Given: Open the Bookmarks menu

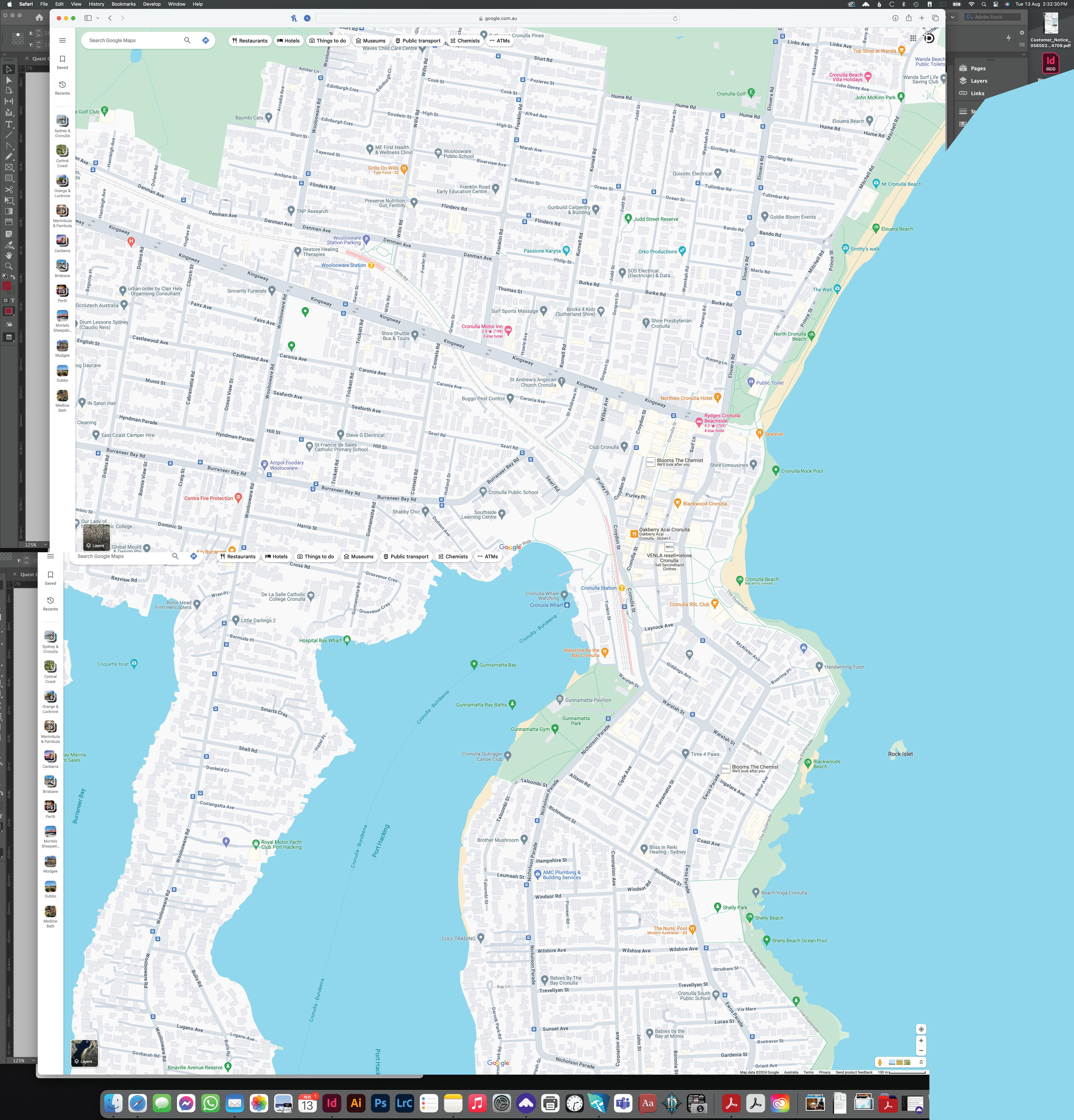Looking at the screenshot, I should 123,4.
